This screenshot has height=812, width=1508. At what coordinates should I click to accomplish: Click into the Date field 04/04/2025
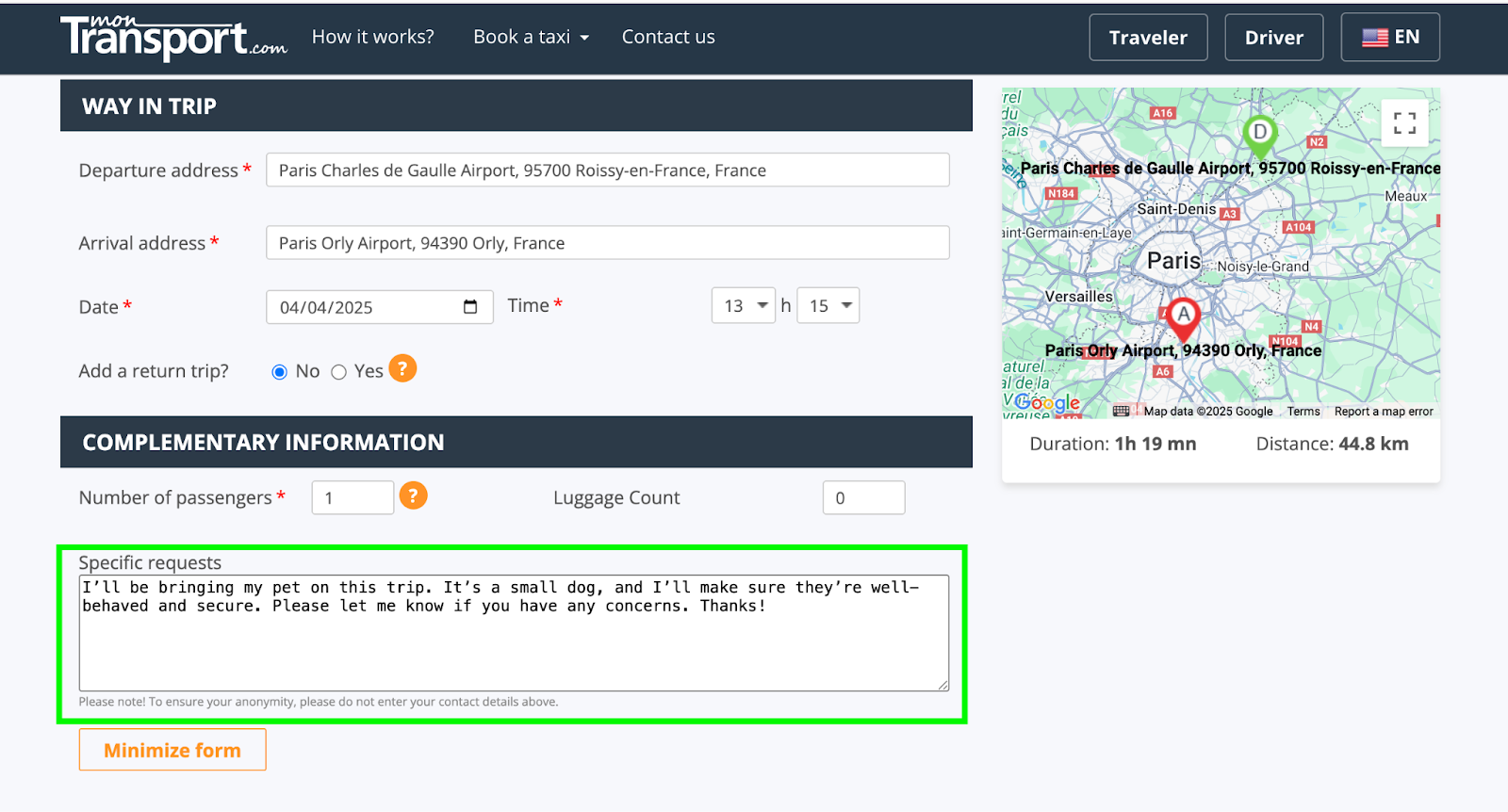(380, 307)
